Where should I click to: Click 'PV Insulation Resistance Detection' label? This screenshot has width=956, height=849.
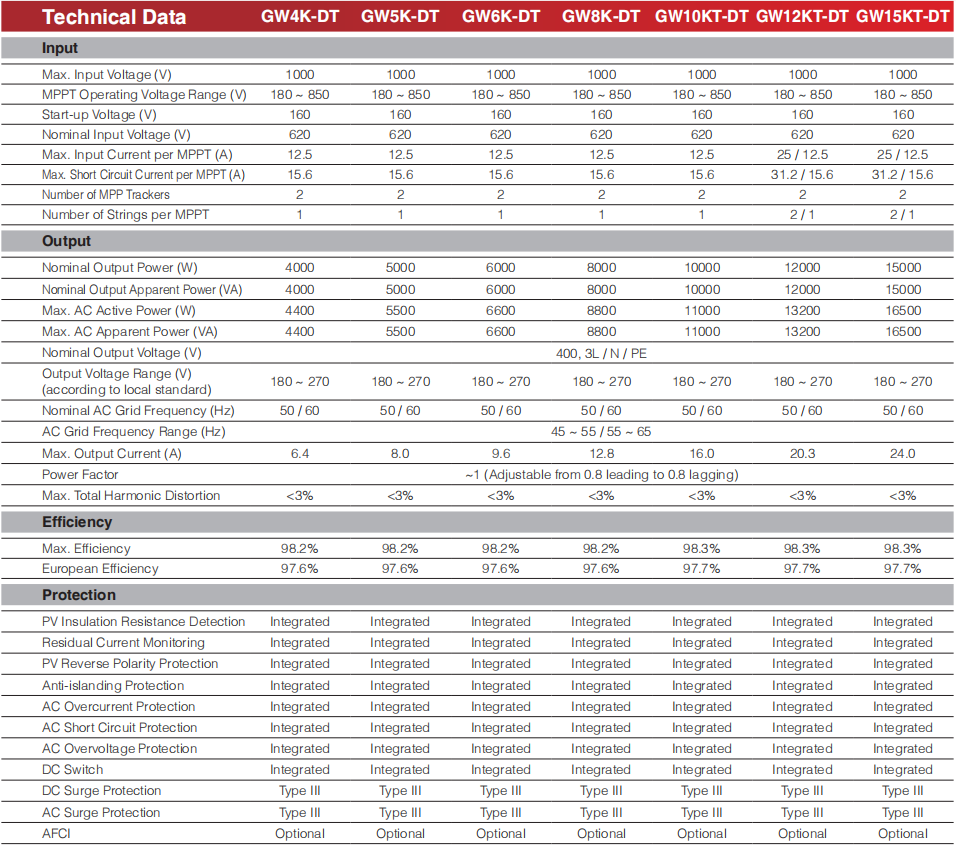click(143, 622)
